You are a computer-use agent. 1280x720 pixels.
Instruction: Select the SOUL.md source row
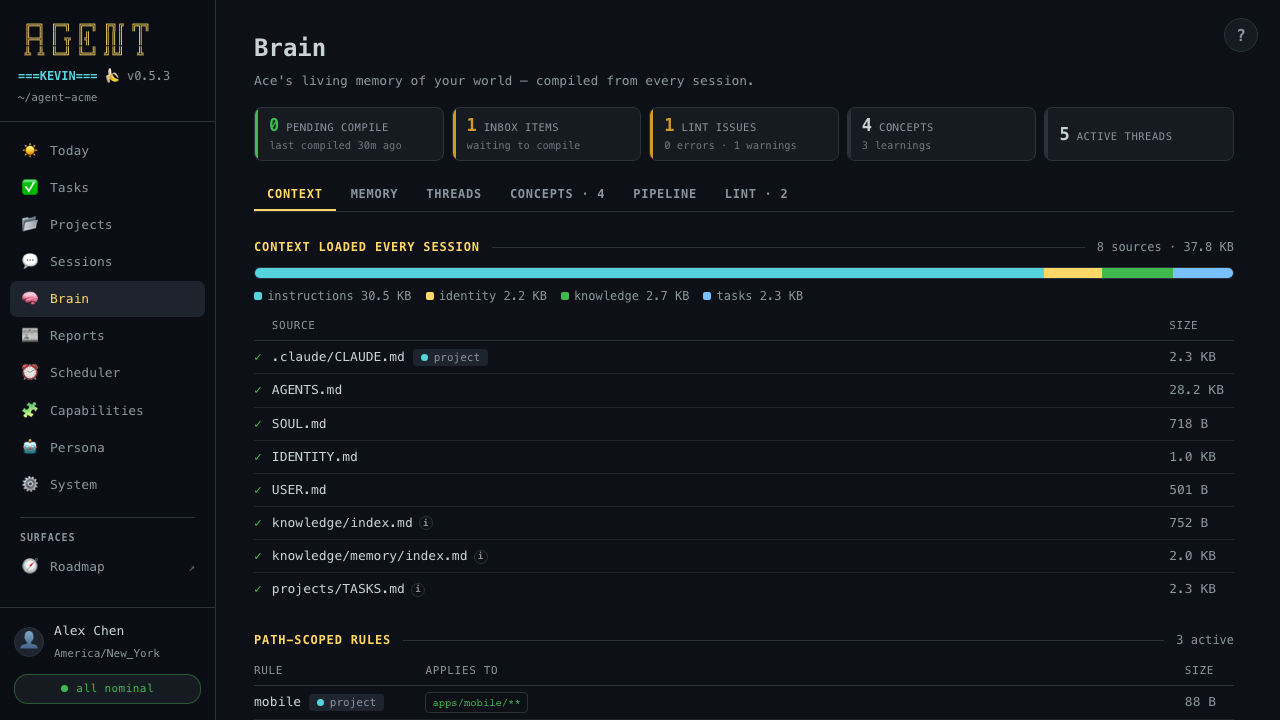point(744,424)
